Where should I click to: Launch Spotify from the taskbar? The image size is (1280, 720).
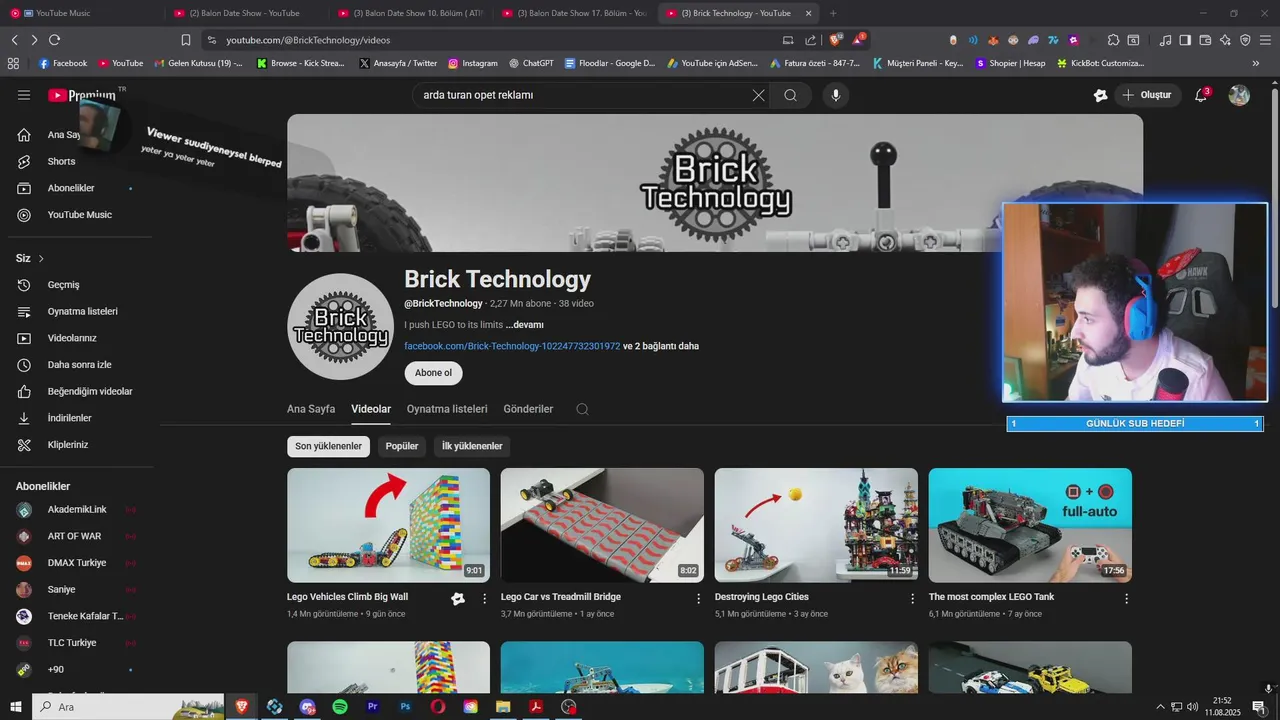[x=339, y=707]
